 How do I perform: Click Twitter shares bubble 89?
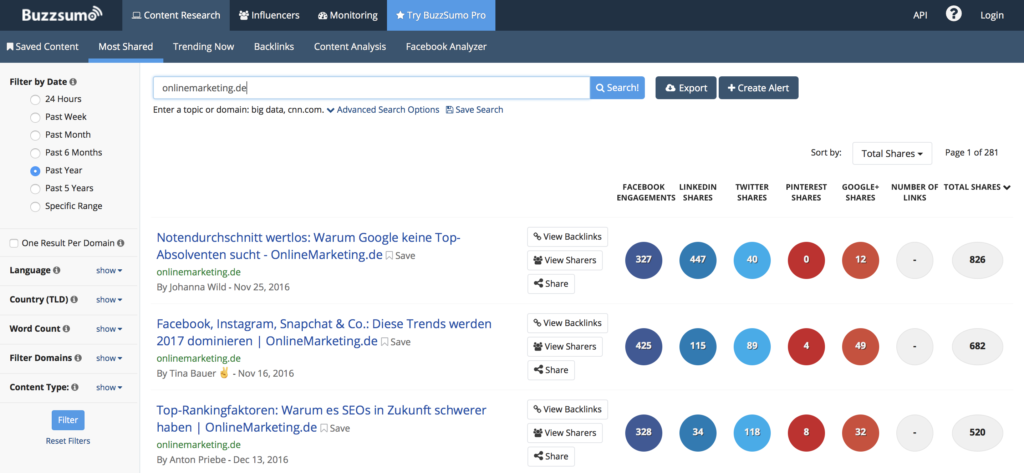pyautogui.click(x=752, y=346)
